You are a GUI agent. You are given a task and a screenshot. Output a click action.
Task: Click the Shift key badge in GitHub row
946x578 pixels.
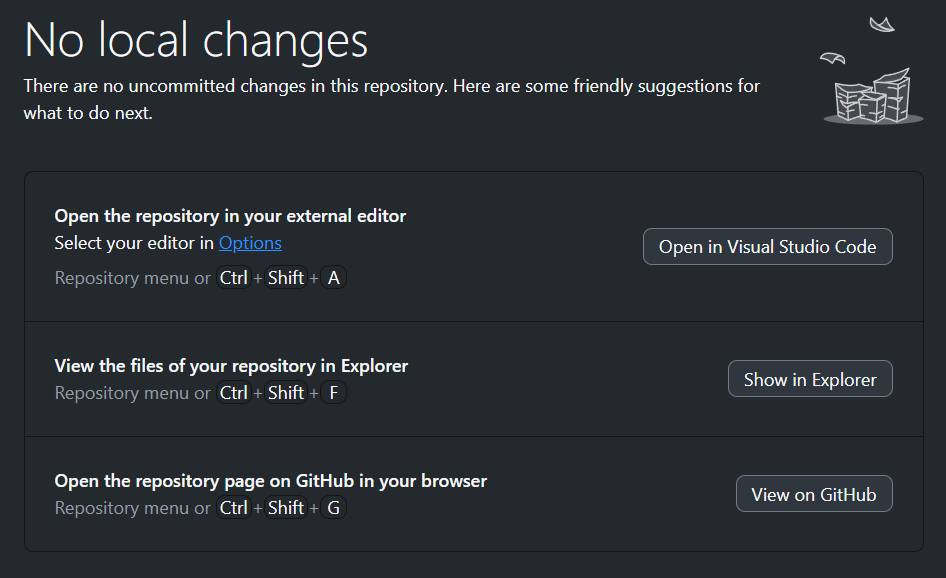coord(286,508)
